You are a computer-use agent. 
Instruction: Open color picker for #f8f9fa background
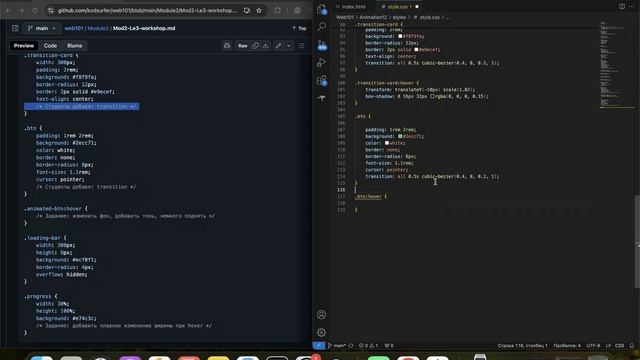pyautogui.click(x=400, y=36)
